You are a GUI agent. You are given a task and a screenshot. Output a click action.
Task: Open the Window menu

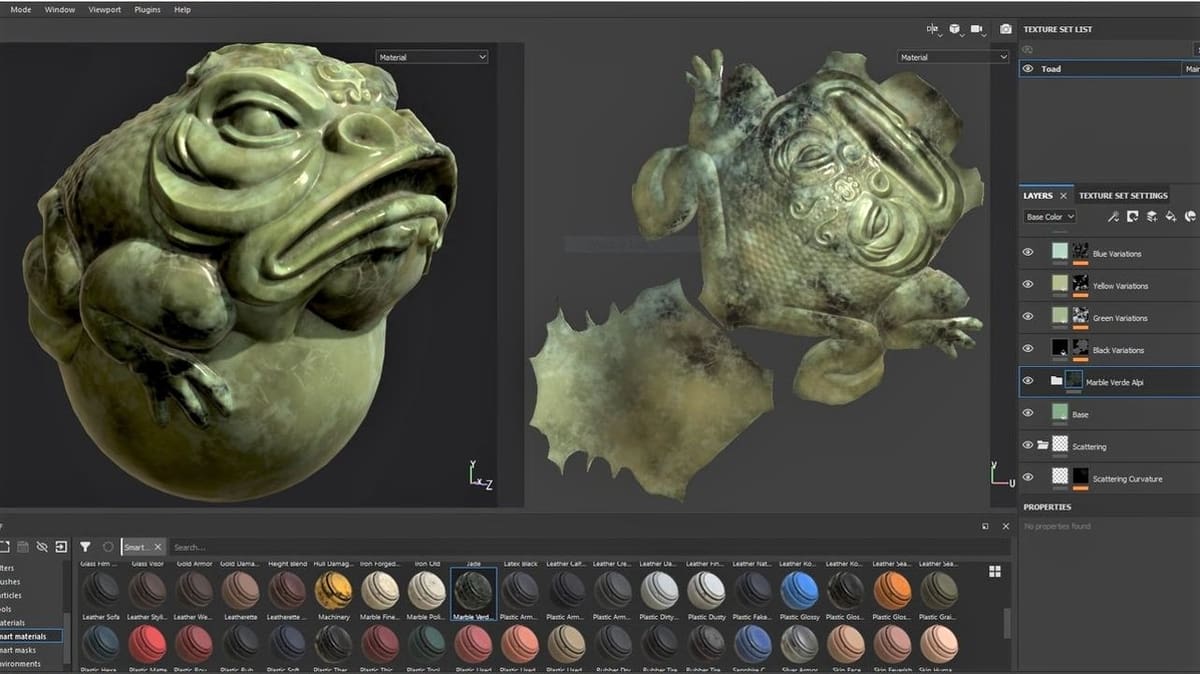[60, 10]
